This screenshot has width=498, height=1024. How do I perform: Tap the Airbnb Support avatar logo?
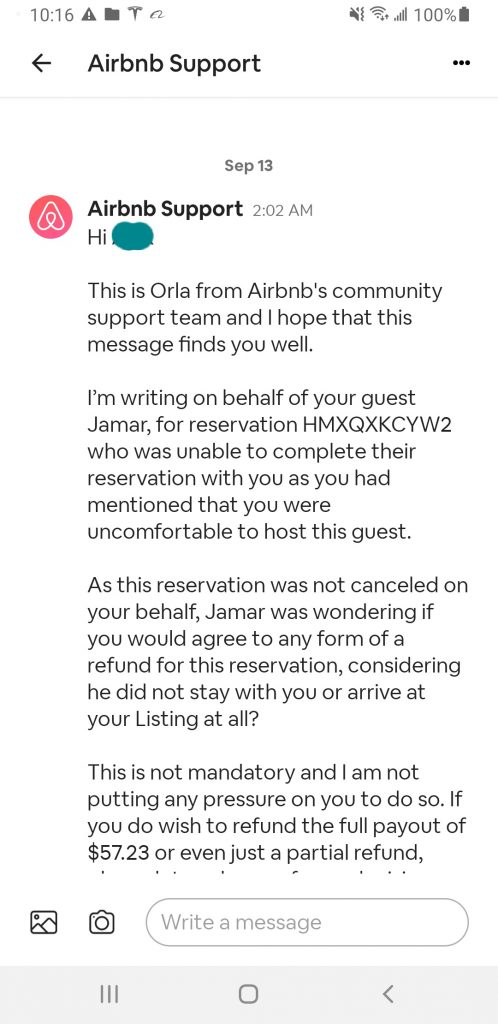click(50, 217)
